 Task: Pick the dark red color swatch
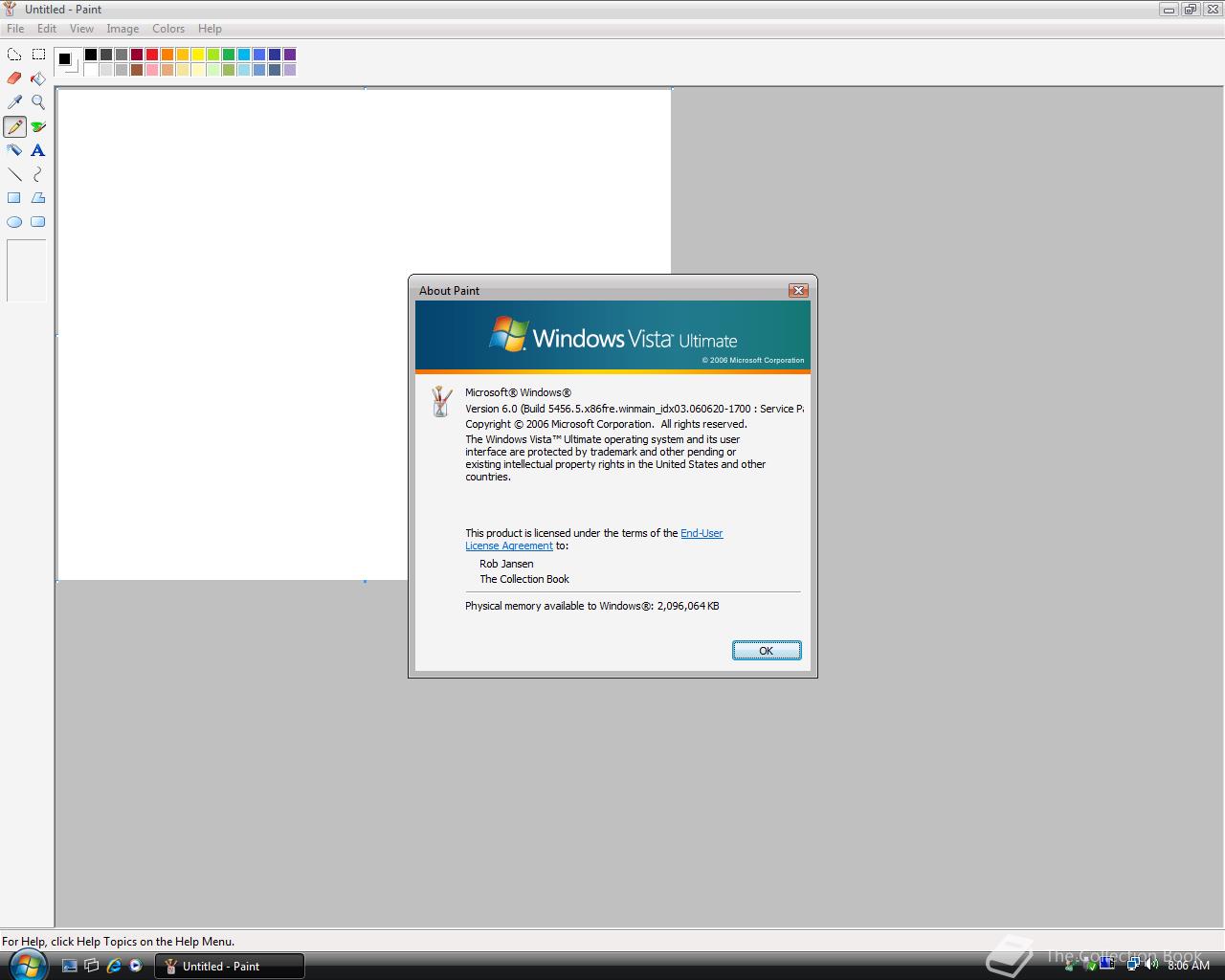coord(137,55)
